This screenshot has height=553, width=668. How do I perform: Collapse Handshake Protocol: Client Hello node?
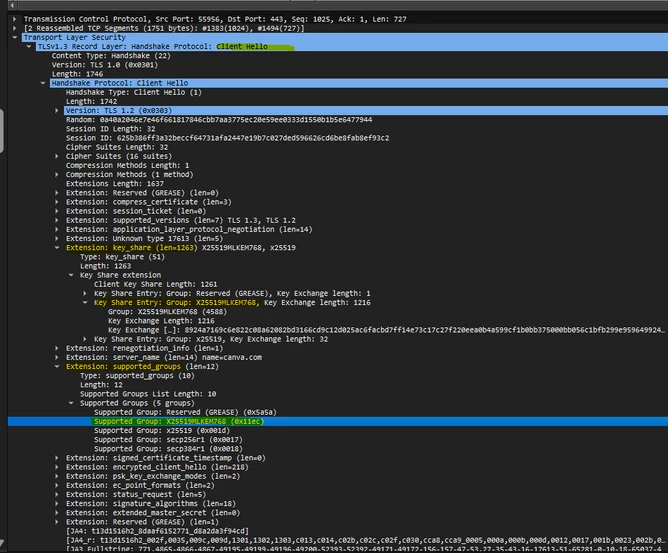point(43,83)
